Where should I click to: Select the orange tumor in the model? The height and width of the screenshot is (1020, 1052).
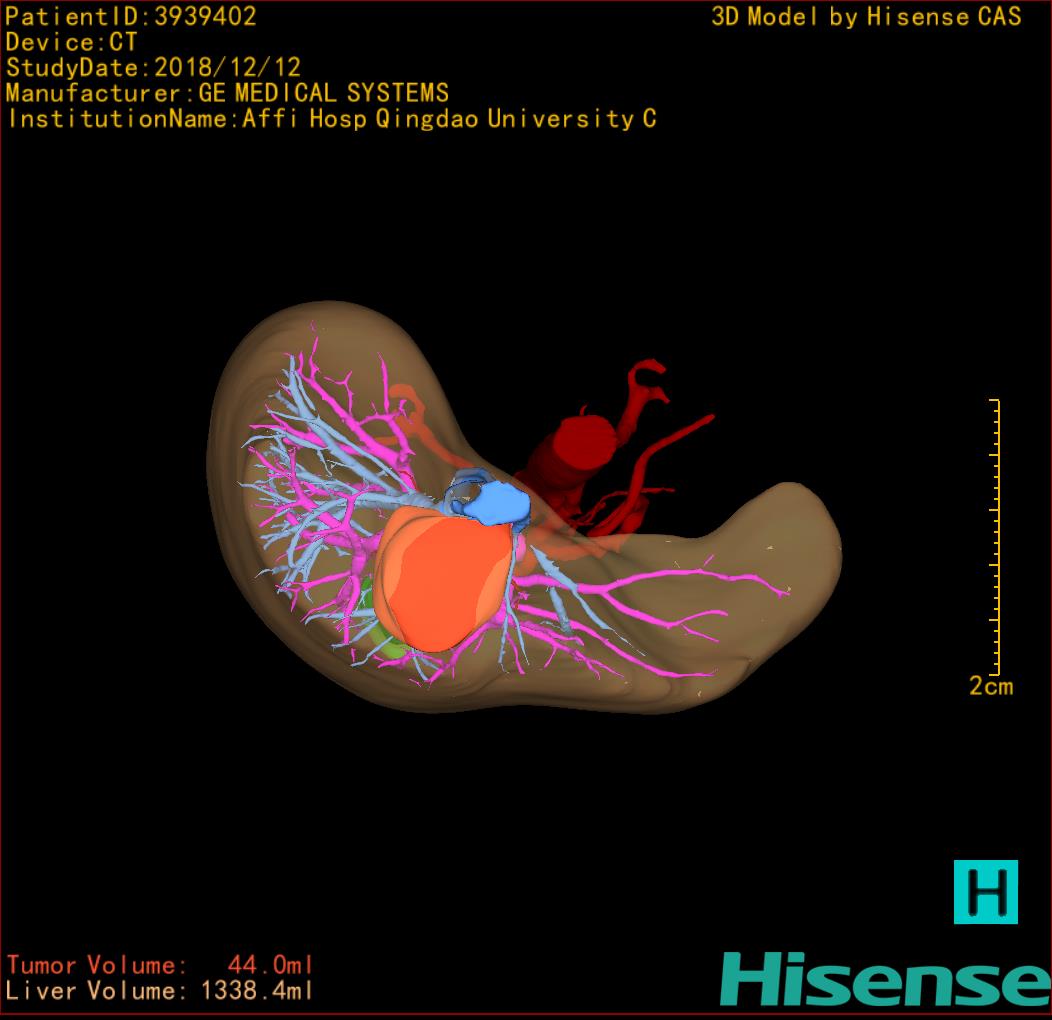[x=440, y=580]
